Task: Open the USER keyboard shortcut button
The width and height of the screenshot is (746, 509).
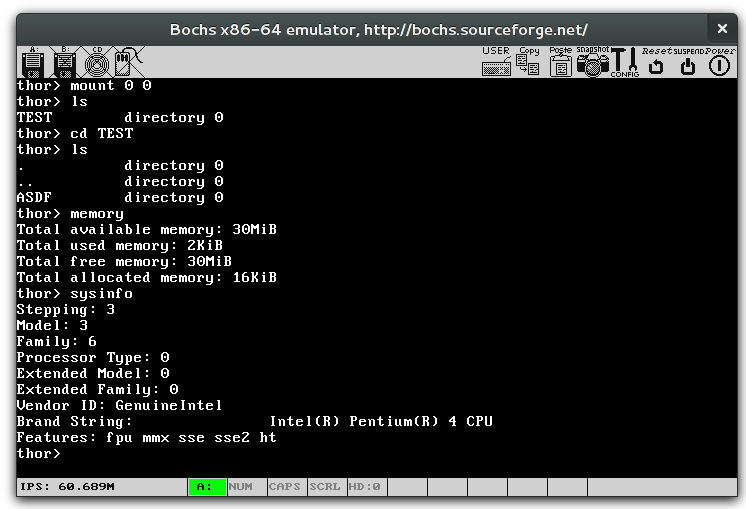Action: [496, 62]
